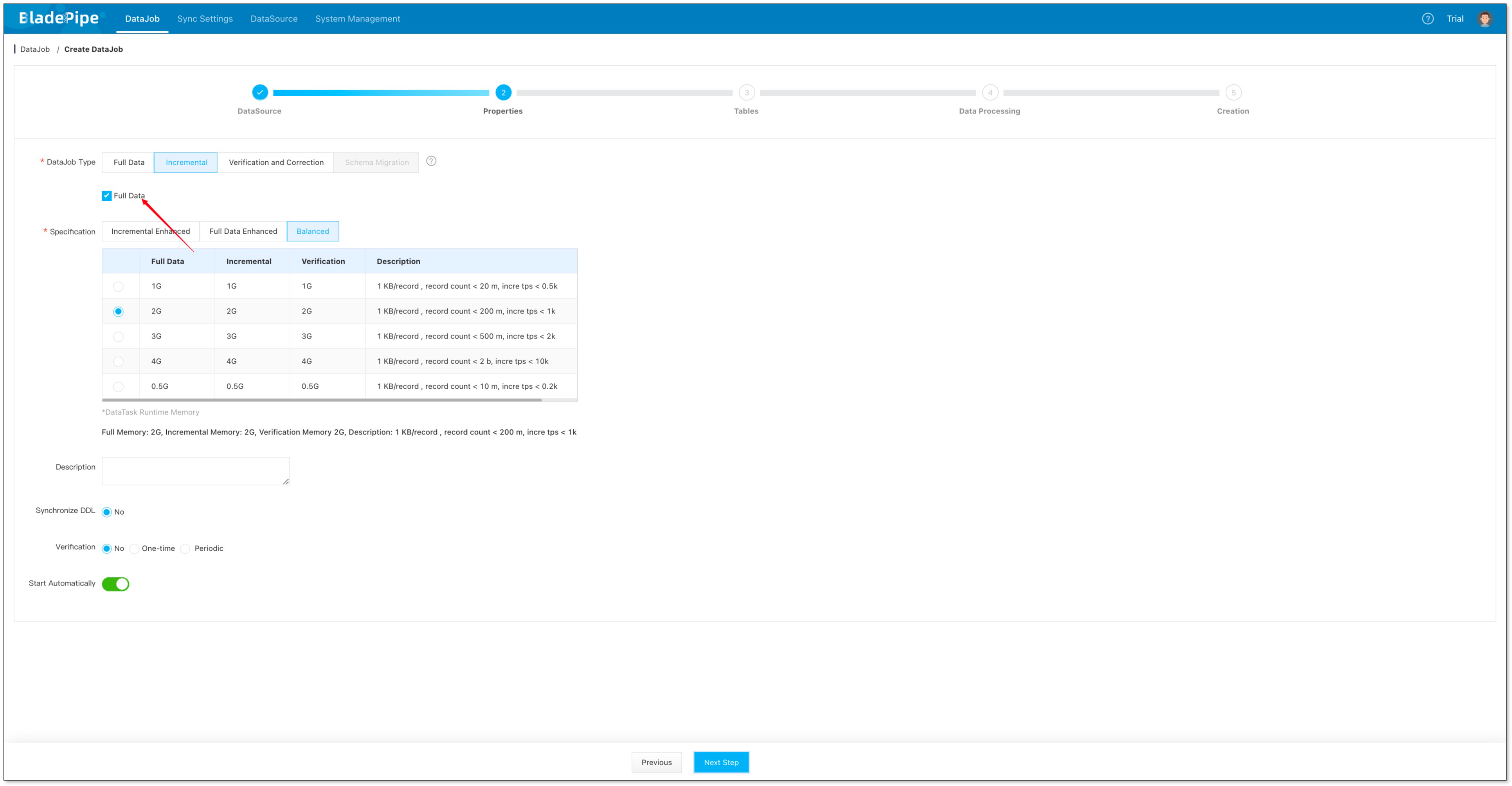Select the 1G specification radio button

coord(118,287)
